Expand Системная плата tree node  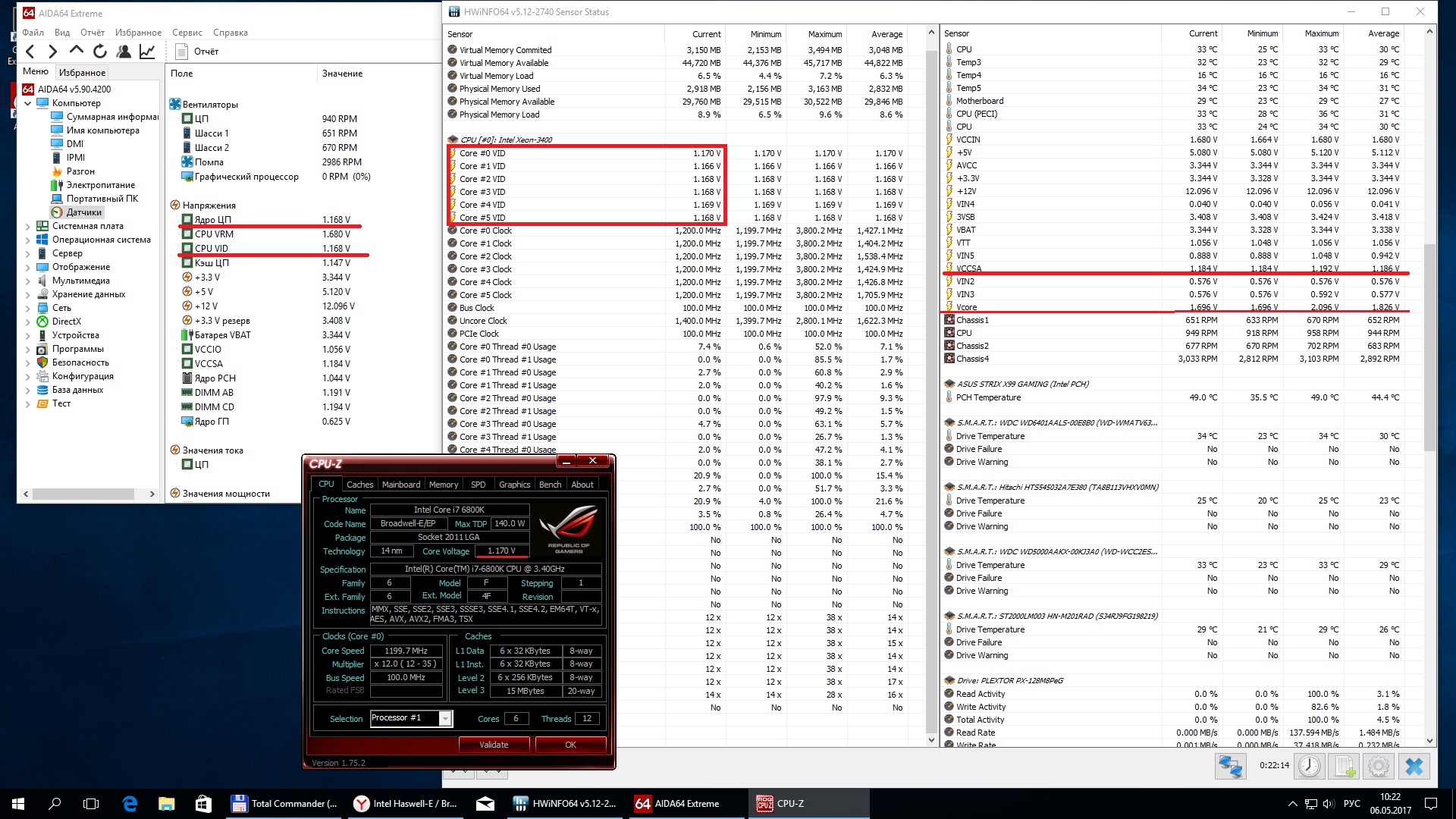(28, 226)
